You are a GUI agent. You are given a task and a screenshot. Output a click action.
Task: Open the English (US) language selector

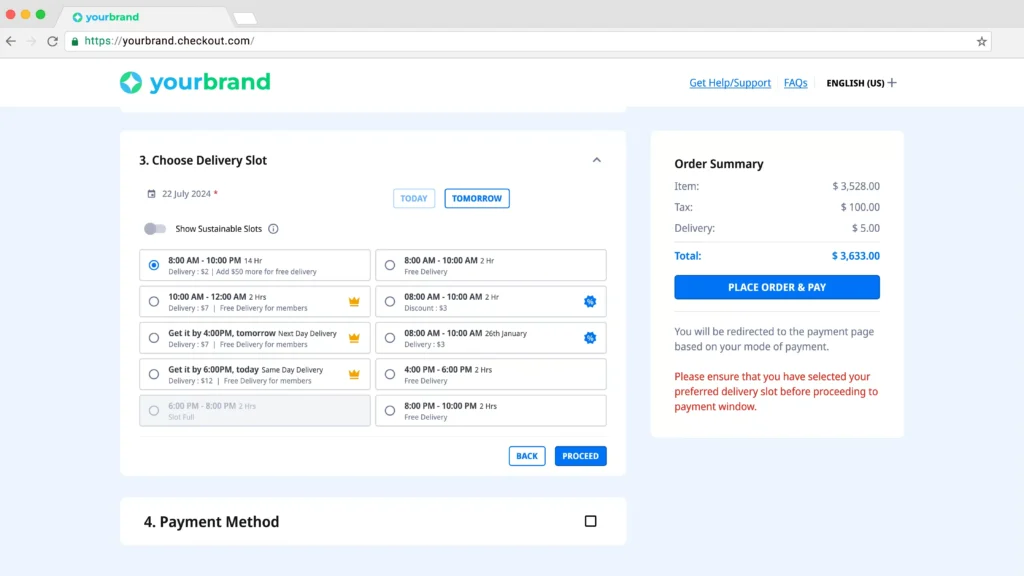click(x=861, y=83)
